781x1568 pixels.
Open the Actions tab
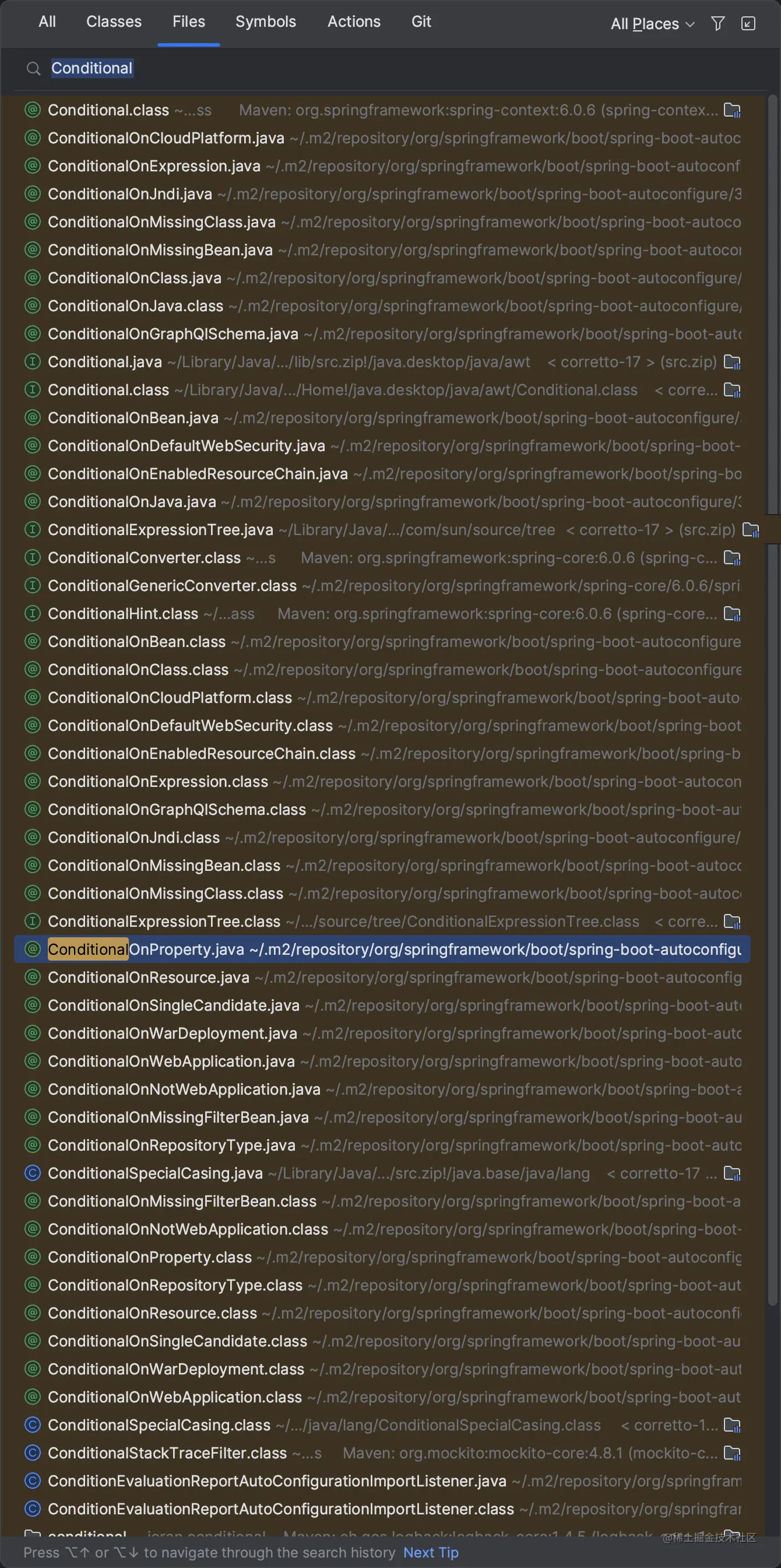point(354,22)
